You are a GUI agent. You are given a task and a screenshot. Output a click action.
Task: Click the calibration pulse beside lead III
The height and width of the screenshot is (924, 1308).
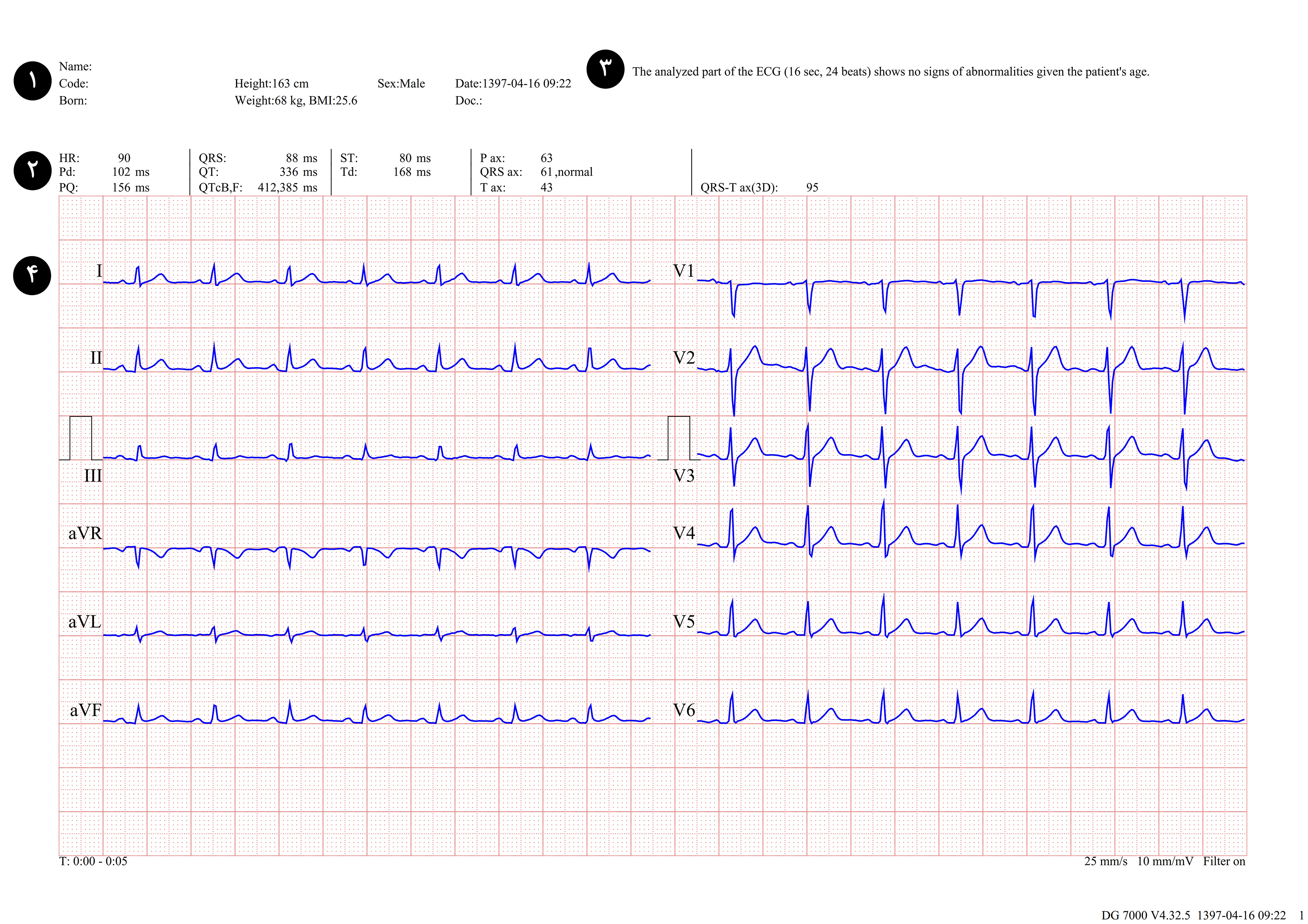tap(80, 438)
